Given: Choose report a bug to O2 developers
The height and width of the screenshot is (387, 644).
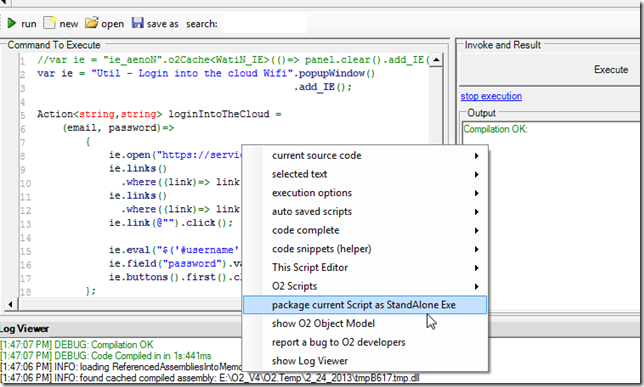Looking at the screenshot, I should tap(365, 342).
